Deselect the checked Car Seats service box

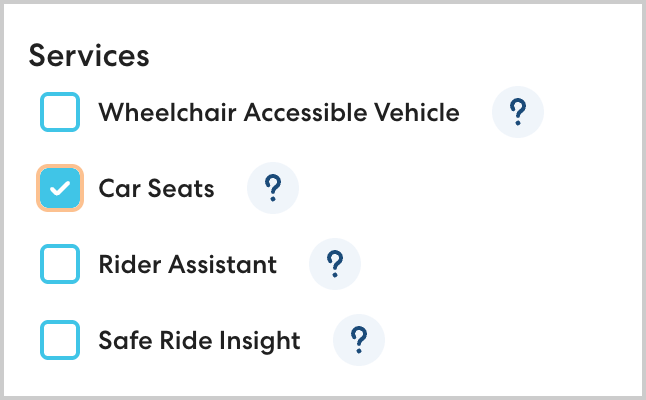[x=60, y=188]
